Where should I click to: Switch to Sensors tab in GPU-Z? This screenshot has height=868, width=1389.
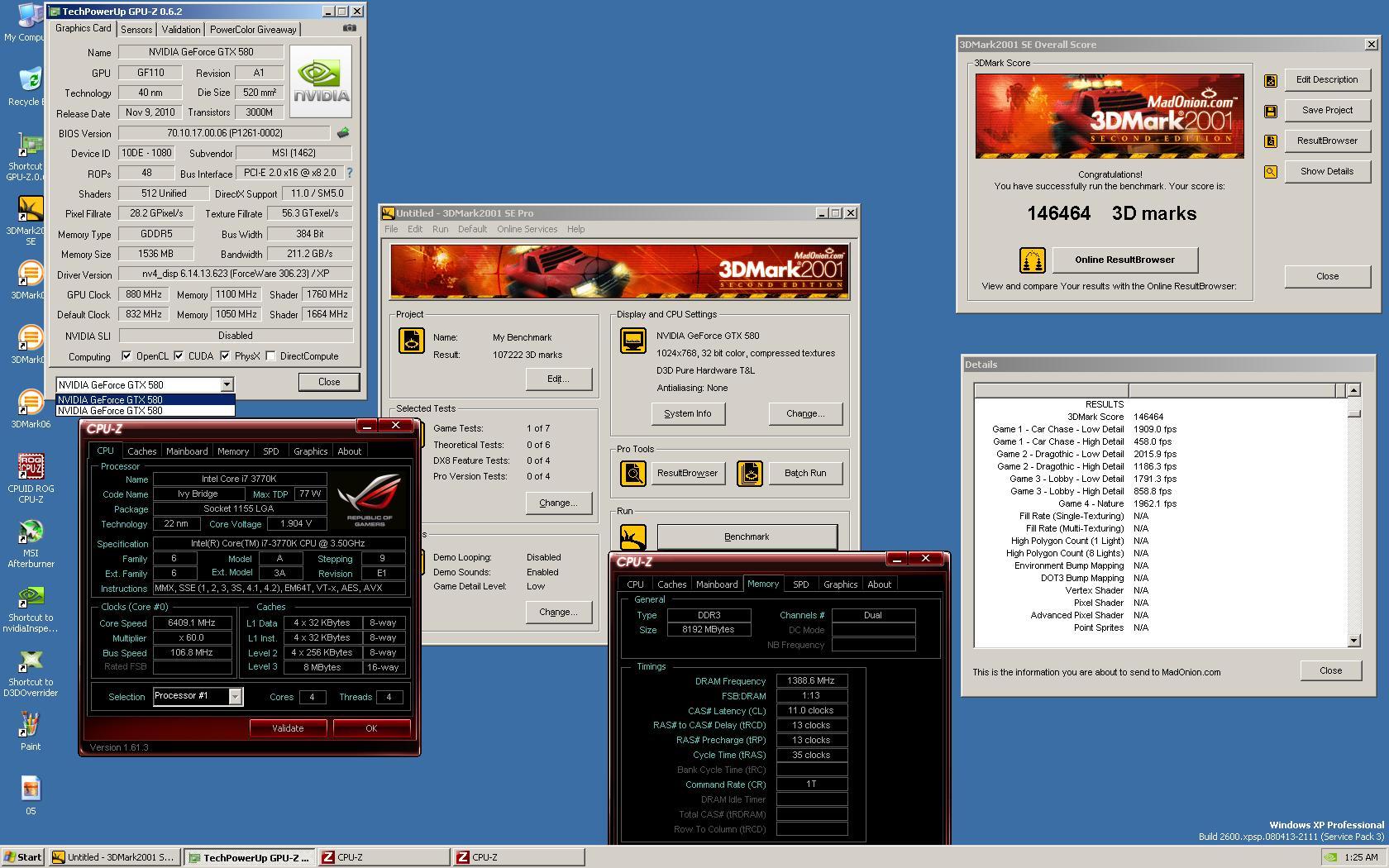(136, 30)
